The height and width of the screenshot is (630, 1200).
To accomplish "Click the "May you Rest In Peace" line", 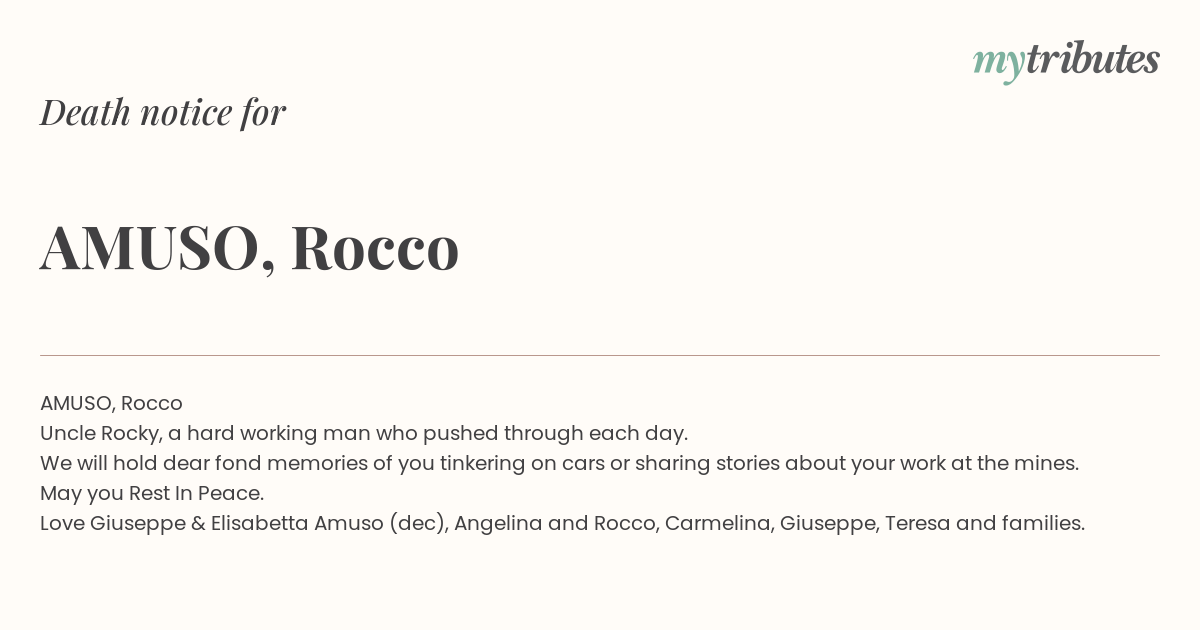I will [x=152, y=493].
